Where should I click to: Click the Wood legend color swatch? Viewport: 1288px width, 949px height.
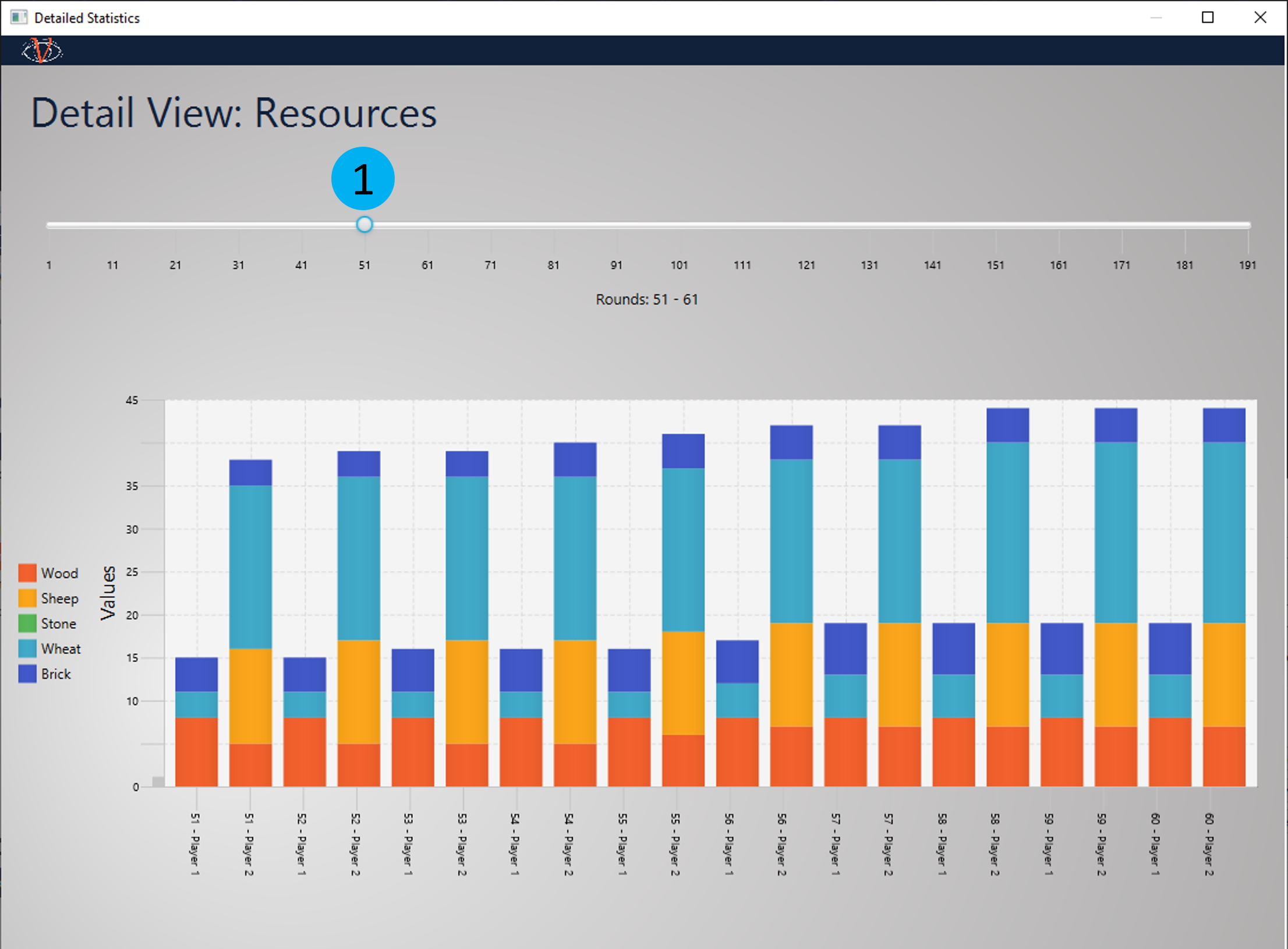(x=27, y=573)
